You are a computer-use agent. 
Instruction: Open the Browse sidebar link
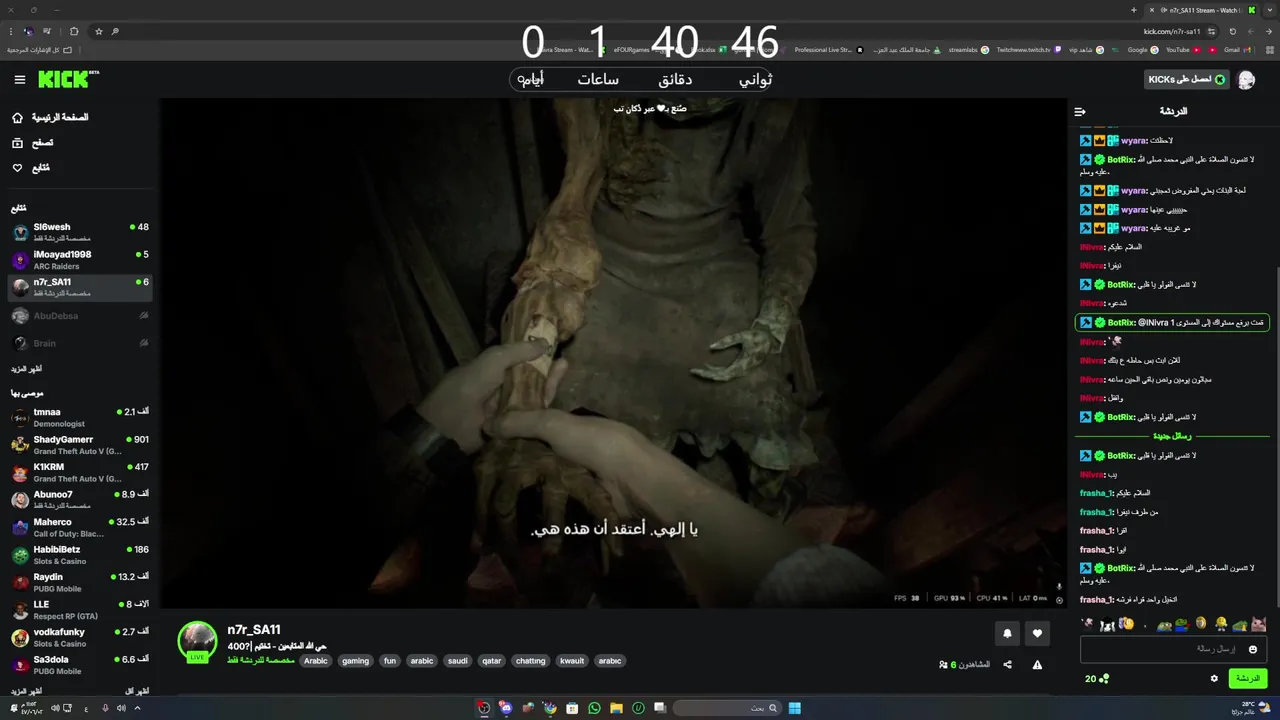pyautogui.click(x=32, y=143)
